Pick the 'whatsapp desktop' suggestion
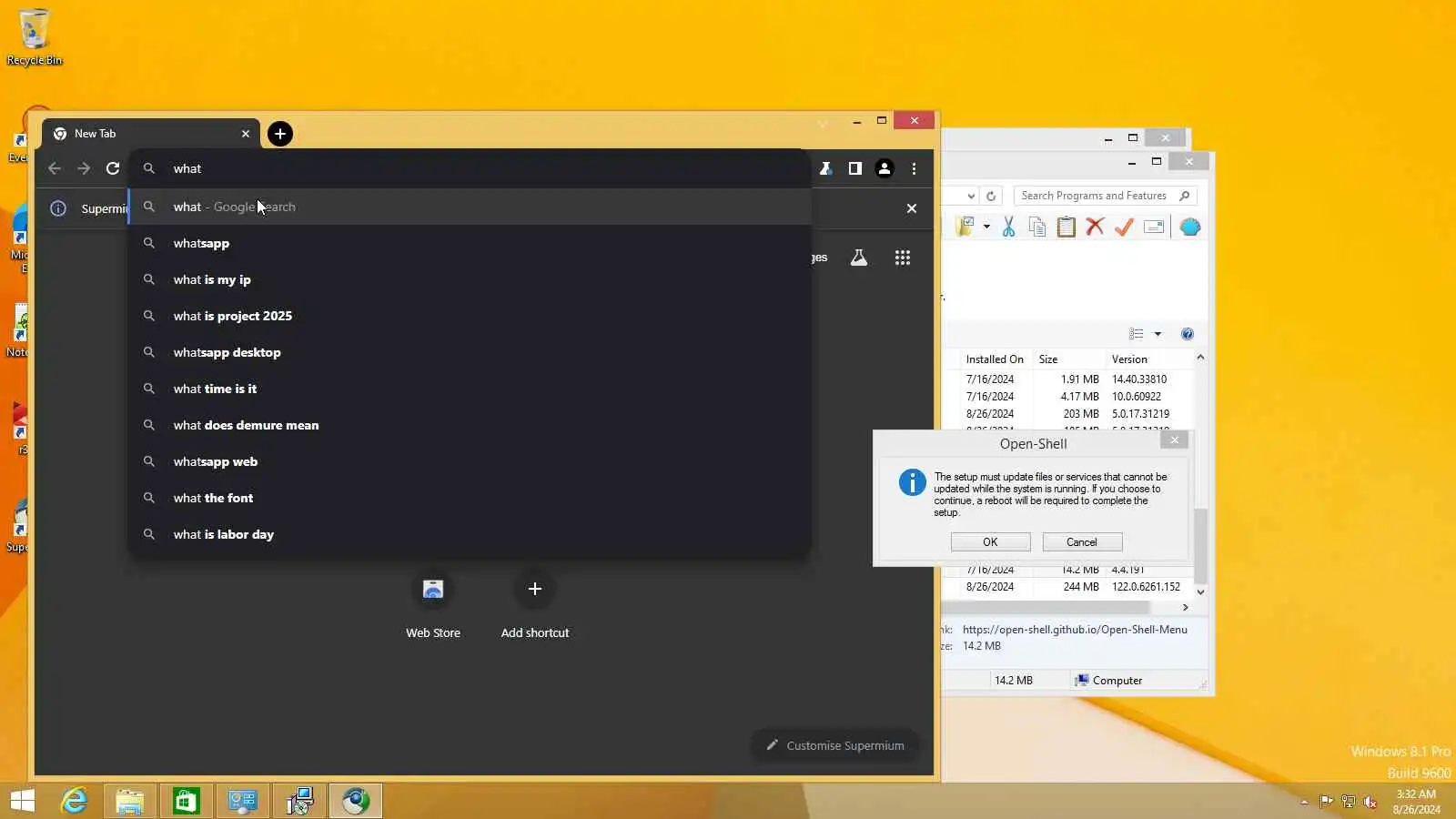This screenshot has width=1456, height=819. (469, 352)
